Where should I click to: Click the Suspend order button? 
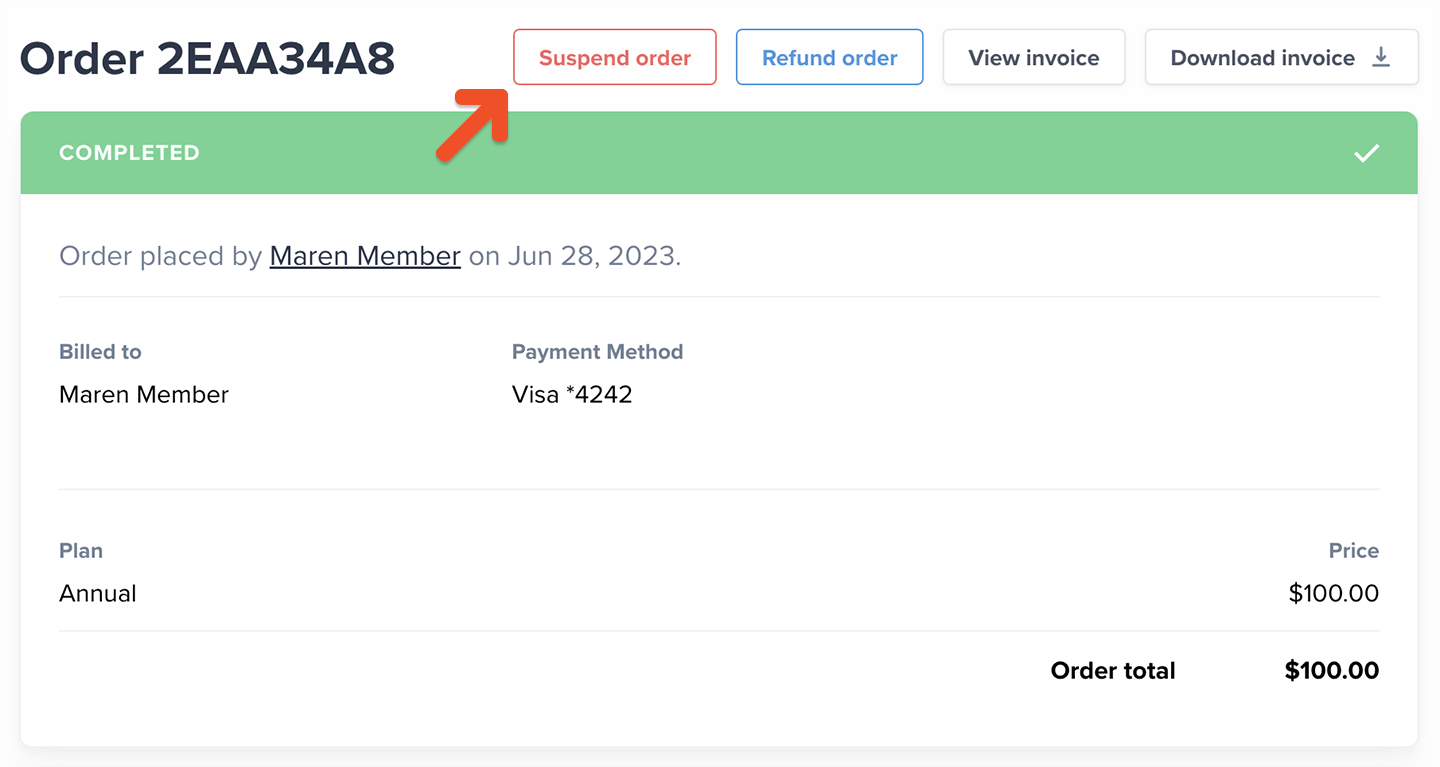pos(614,58)
